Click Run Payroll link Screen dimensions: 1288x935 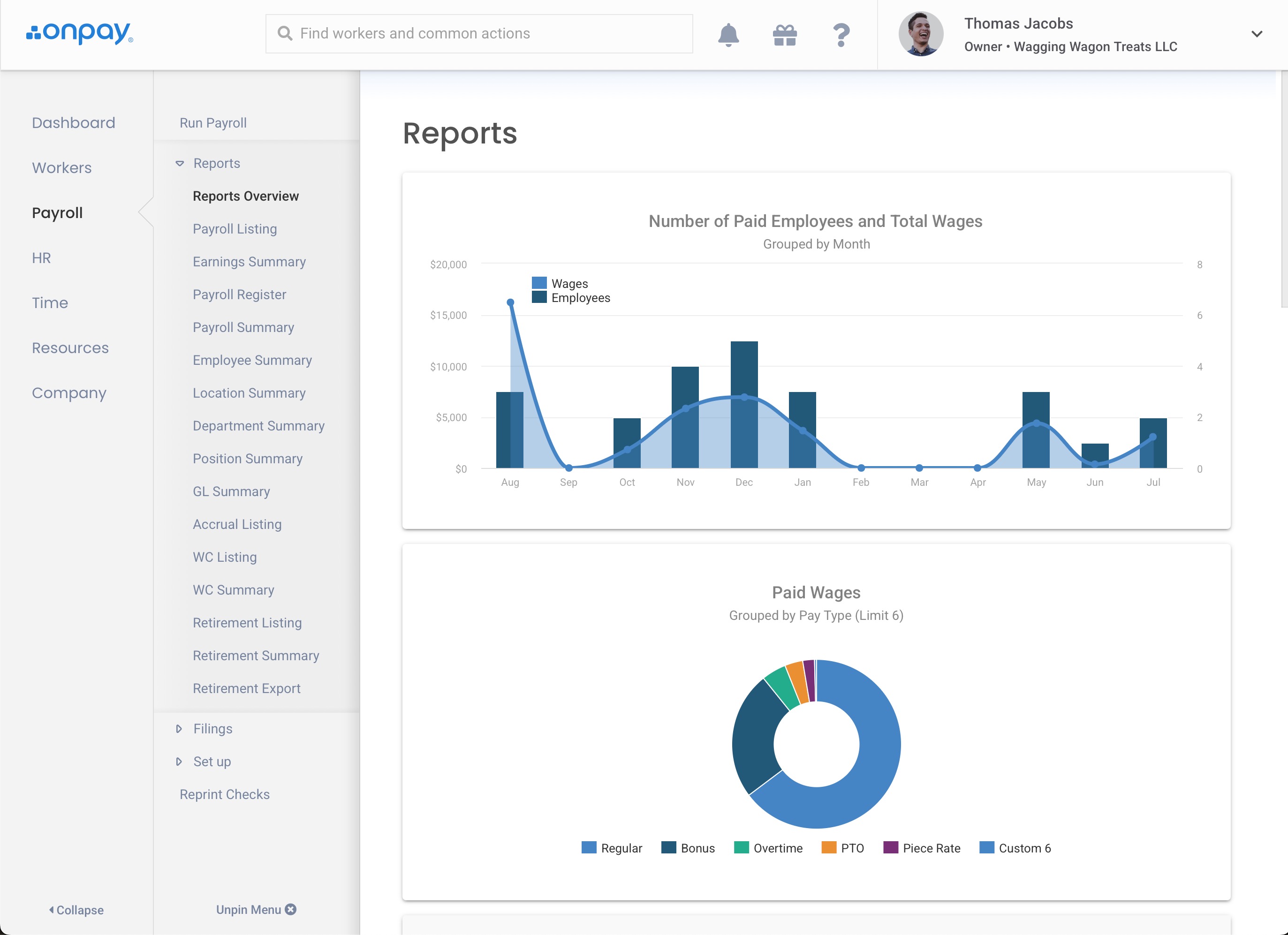[213, 123]
